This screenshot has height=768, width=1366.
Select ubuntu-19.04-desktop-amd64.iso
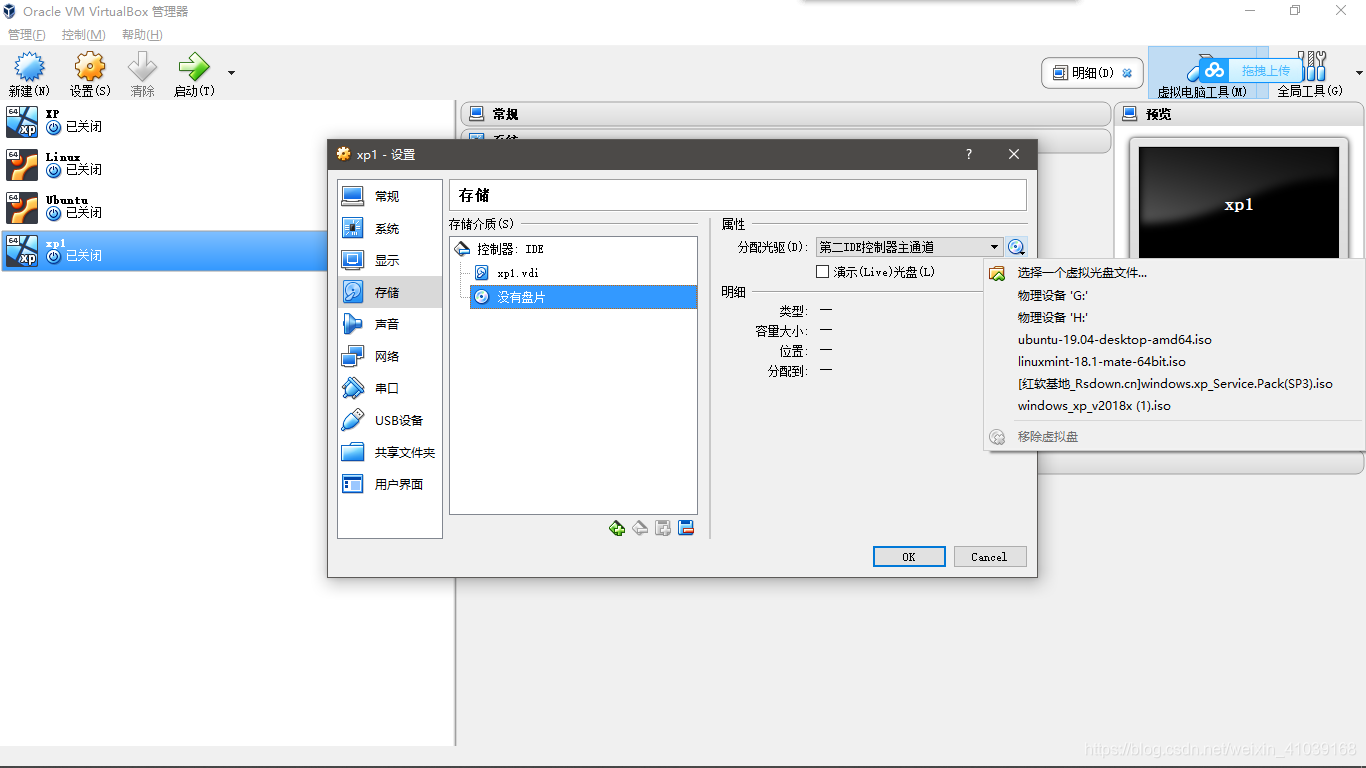1174,339
